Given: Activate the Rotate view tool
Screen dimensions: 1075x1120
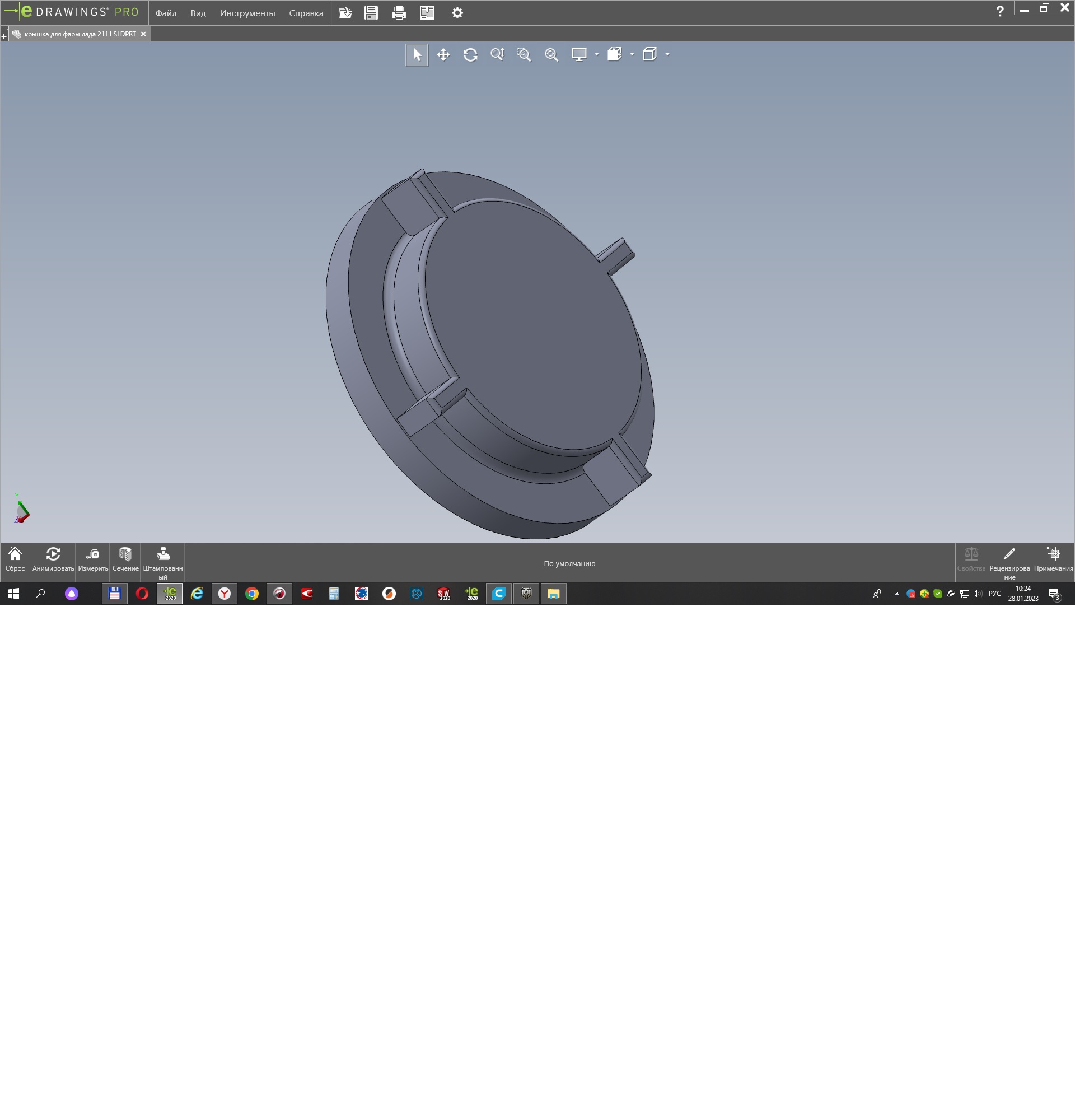Looking at the screenshot, I should pyautogui.click(x=470, y=55).
